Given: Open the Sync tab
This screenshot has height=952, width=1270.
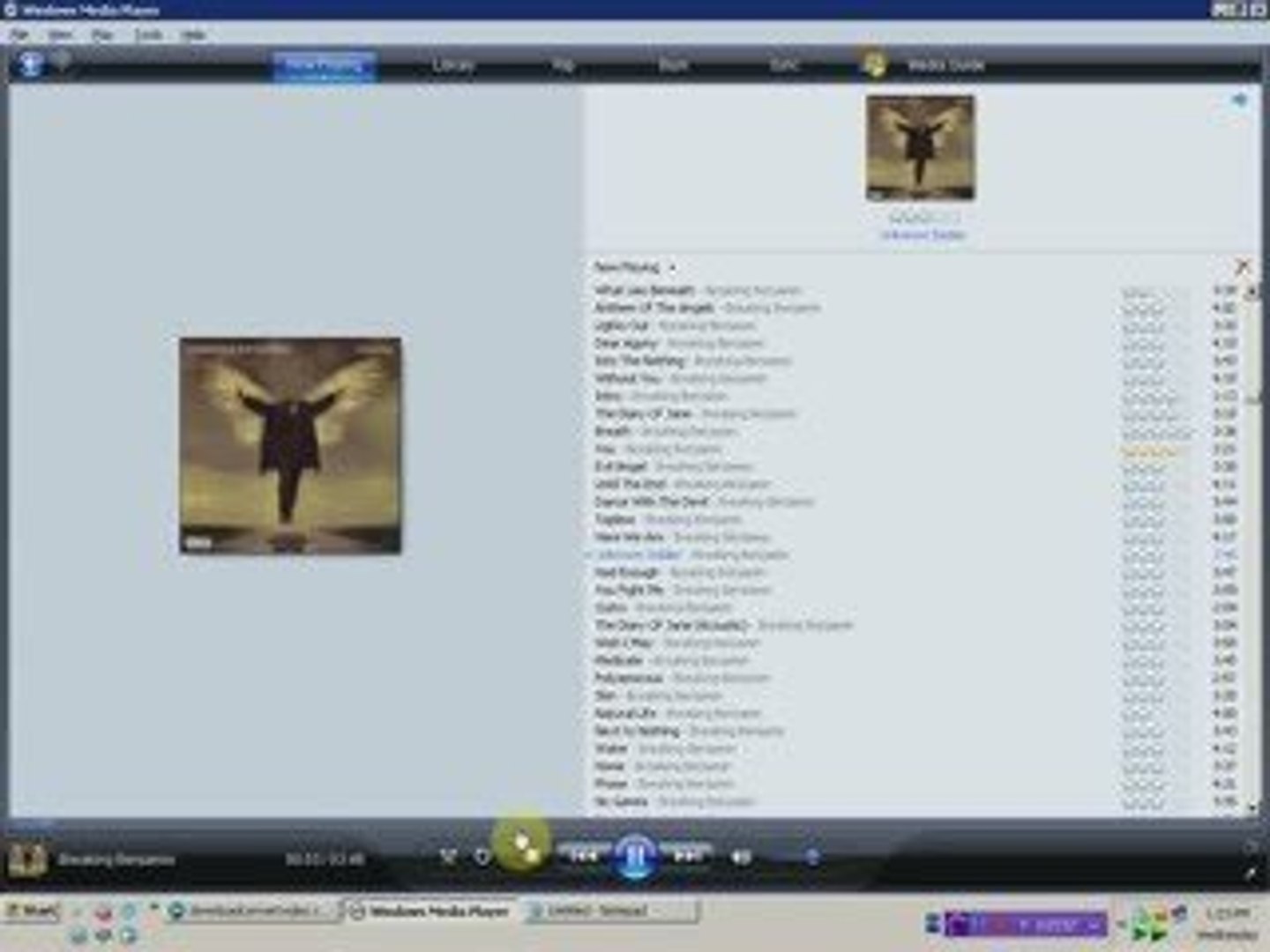Looking at the screenshot, I should pos(783,65).
